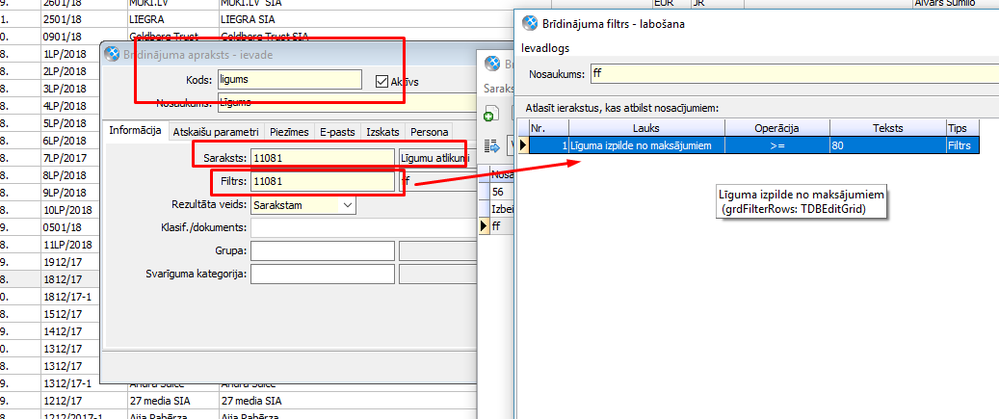
Task: Click the '1912/17' row in background list
Action: coord(70,261)
